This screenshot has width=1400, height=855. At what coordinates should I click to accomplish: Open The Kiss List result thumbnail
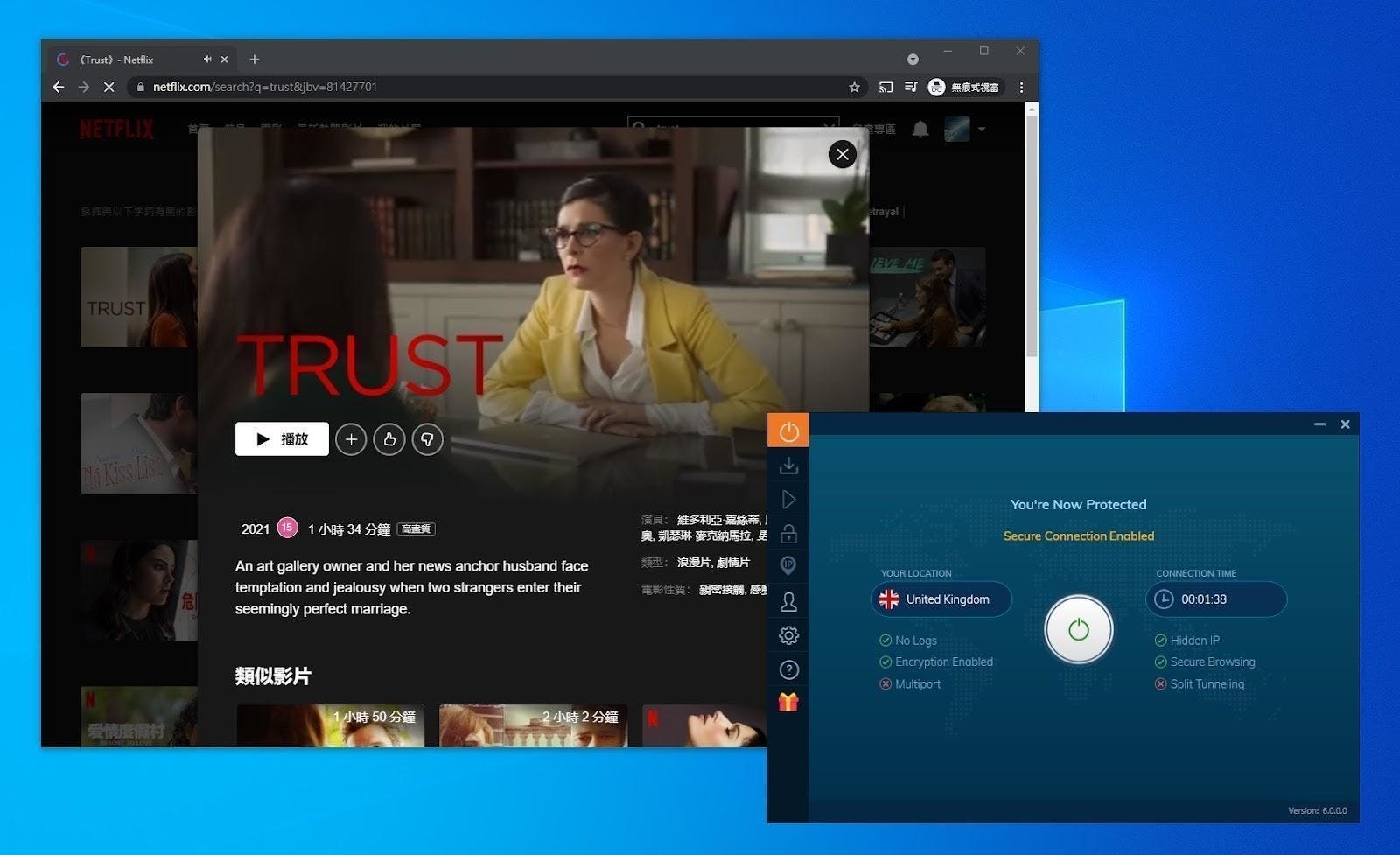point(138,444)
